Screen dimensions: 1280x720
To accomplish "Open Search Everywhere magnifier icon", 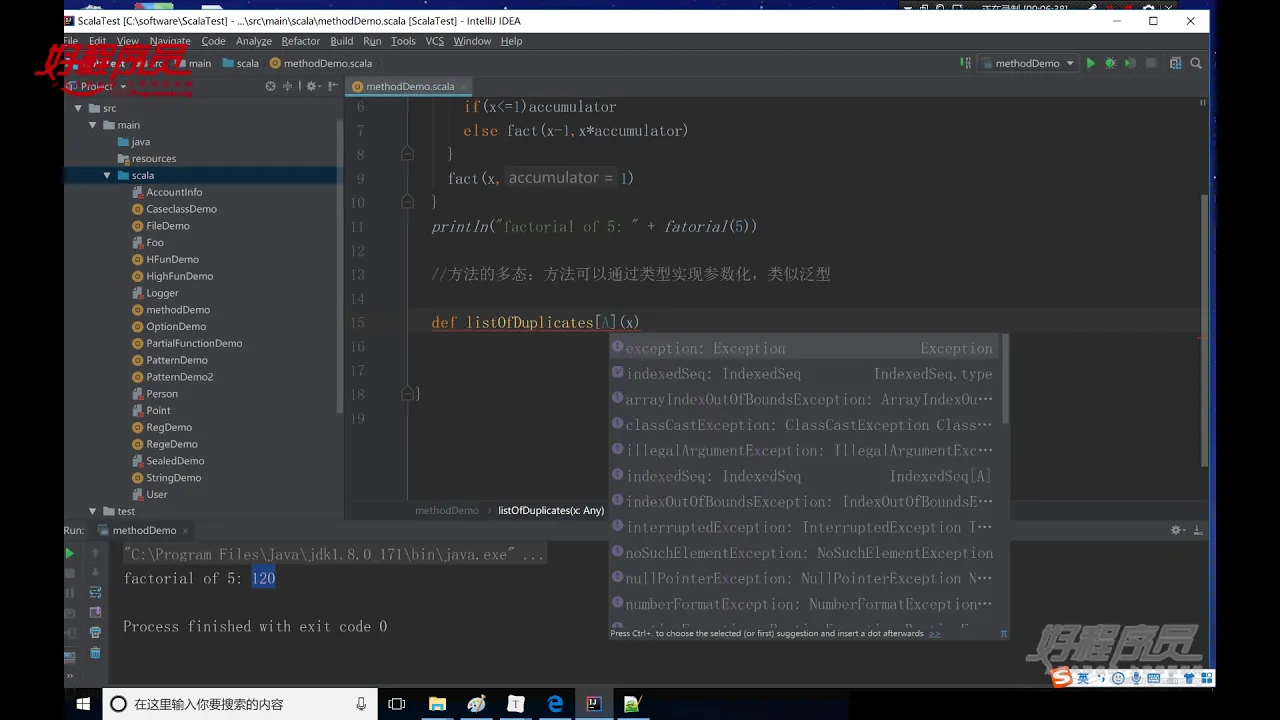I will click(1196, 63).
